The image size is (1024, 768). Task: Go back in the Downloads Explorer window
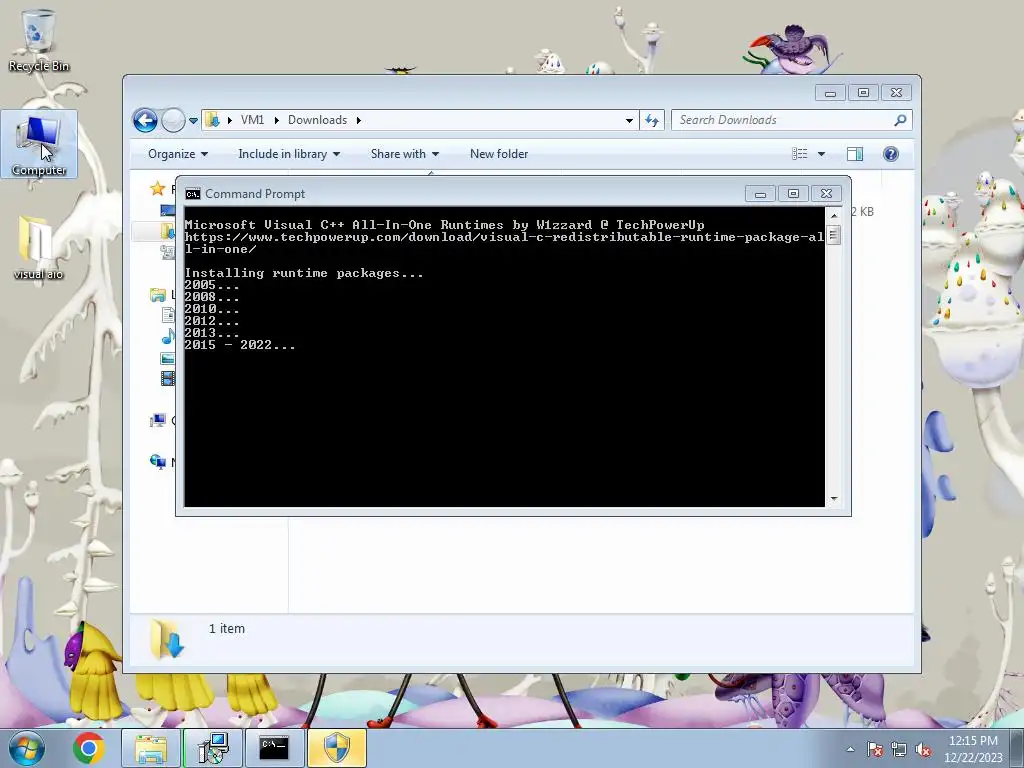click(145, 120)
